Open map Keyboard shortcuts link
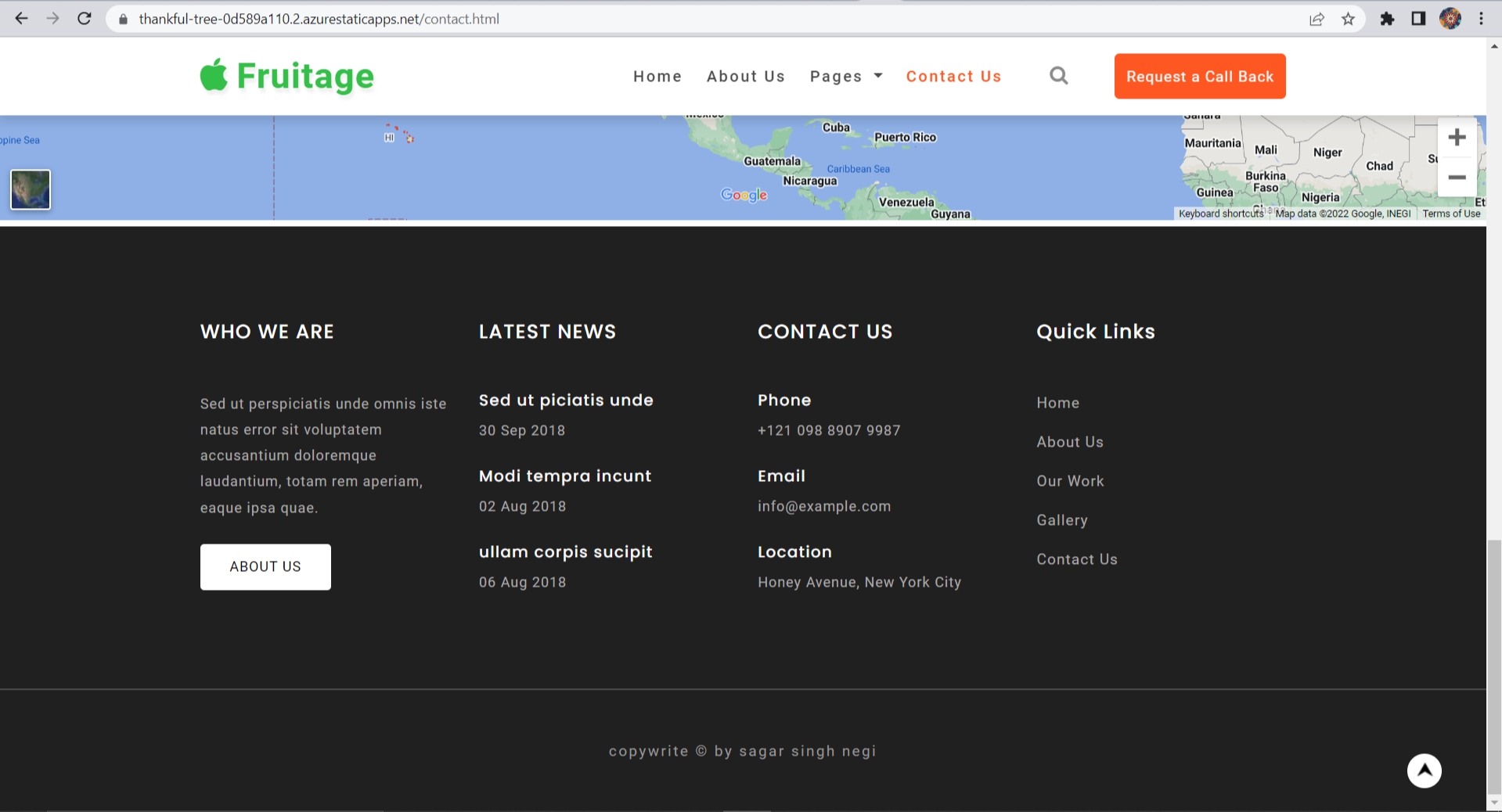Viewport: 1502px width, 812px height. coord(1221,214)
